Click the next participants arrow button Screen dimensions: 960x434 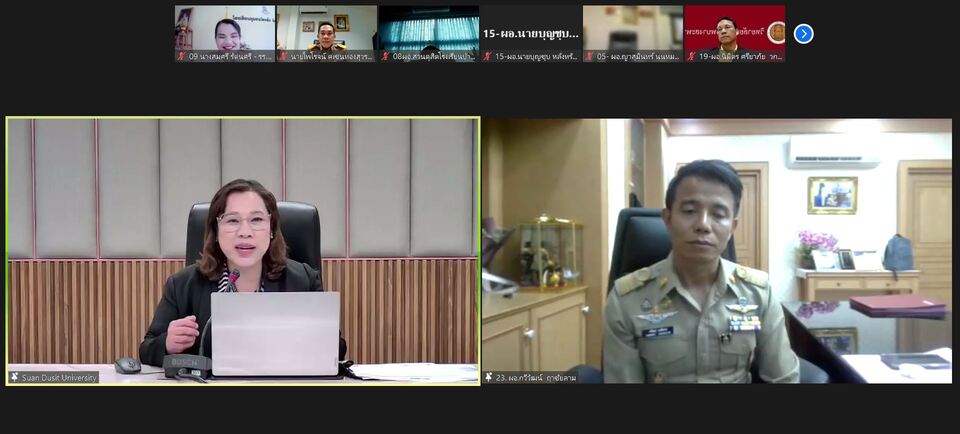pyautogui.click(x=803, y=34)
